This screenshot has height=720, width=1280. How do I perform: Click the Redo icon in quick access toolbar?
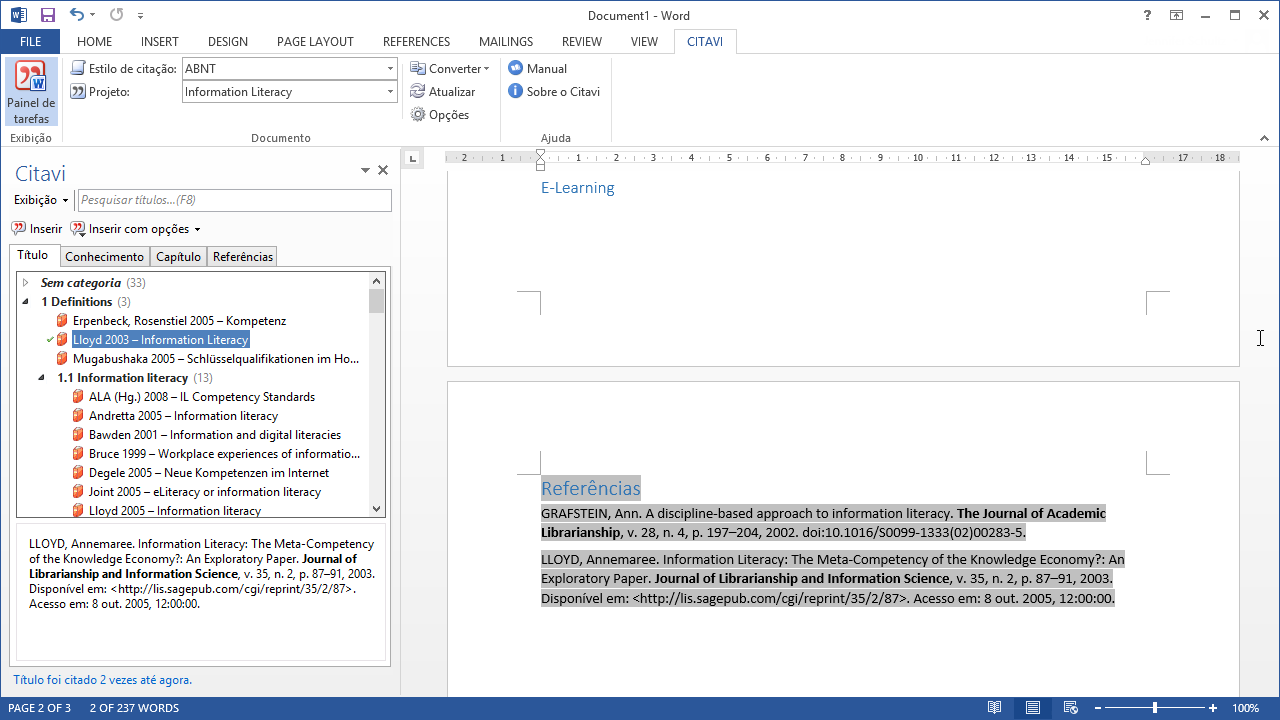[x=117, y=15]
